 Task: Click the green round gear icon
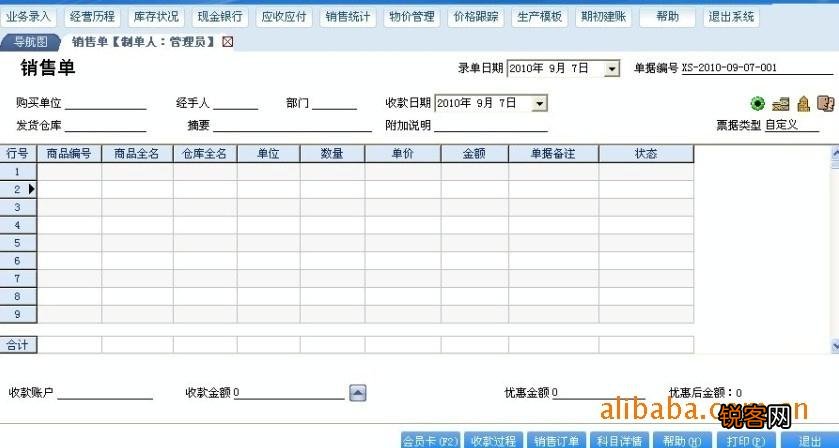(x=758, y=104)
